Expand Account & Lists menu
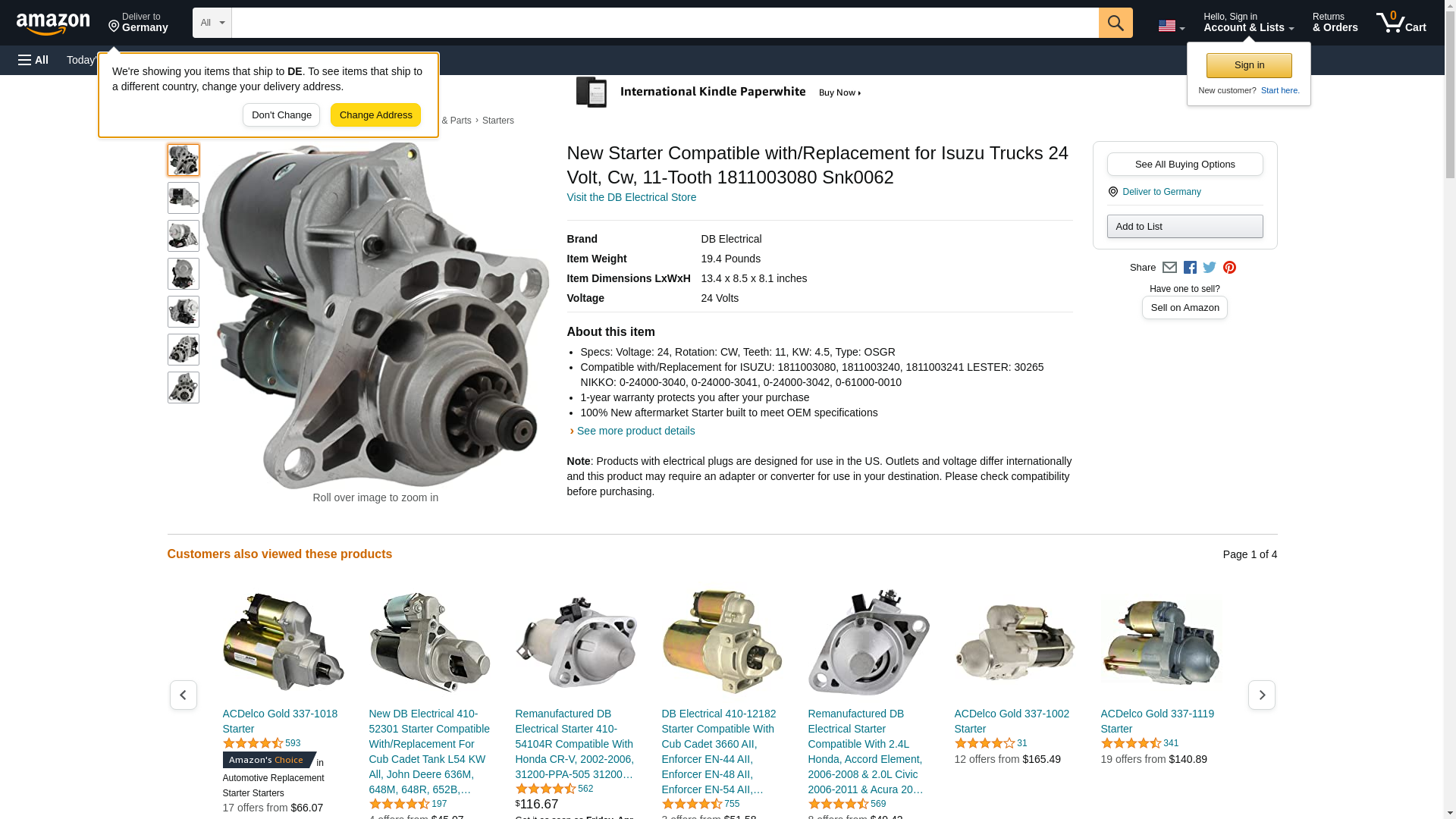Screen dimensions: 1456x819 click(1248, 23)
